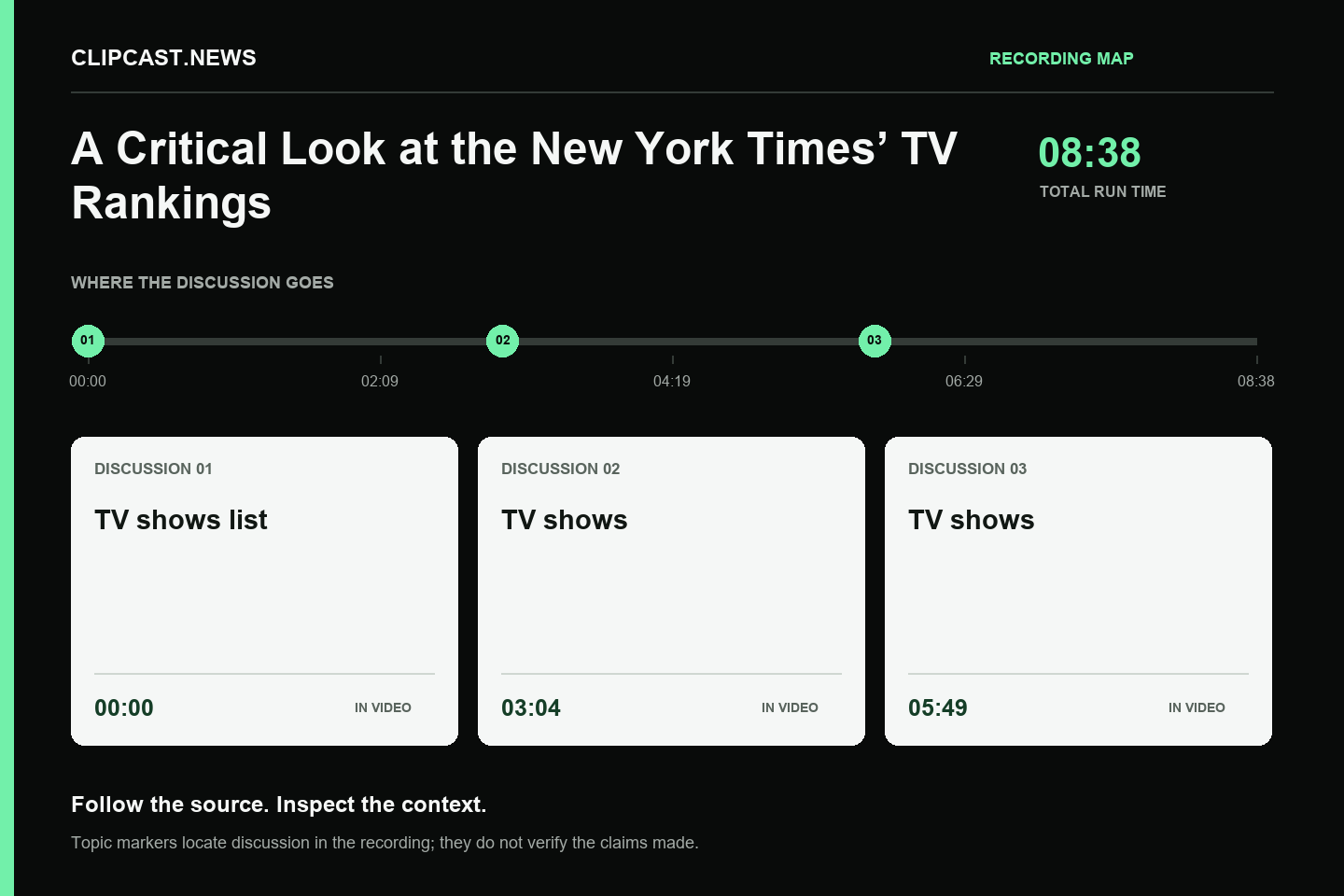Select the 05:49 timestamp in Discussion 03
The height and width of the screenshot is (896, 1344).
click(x=938, y=707)
